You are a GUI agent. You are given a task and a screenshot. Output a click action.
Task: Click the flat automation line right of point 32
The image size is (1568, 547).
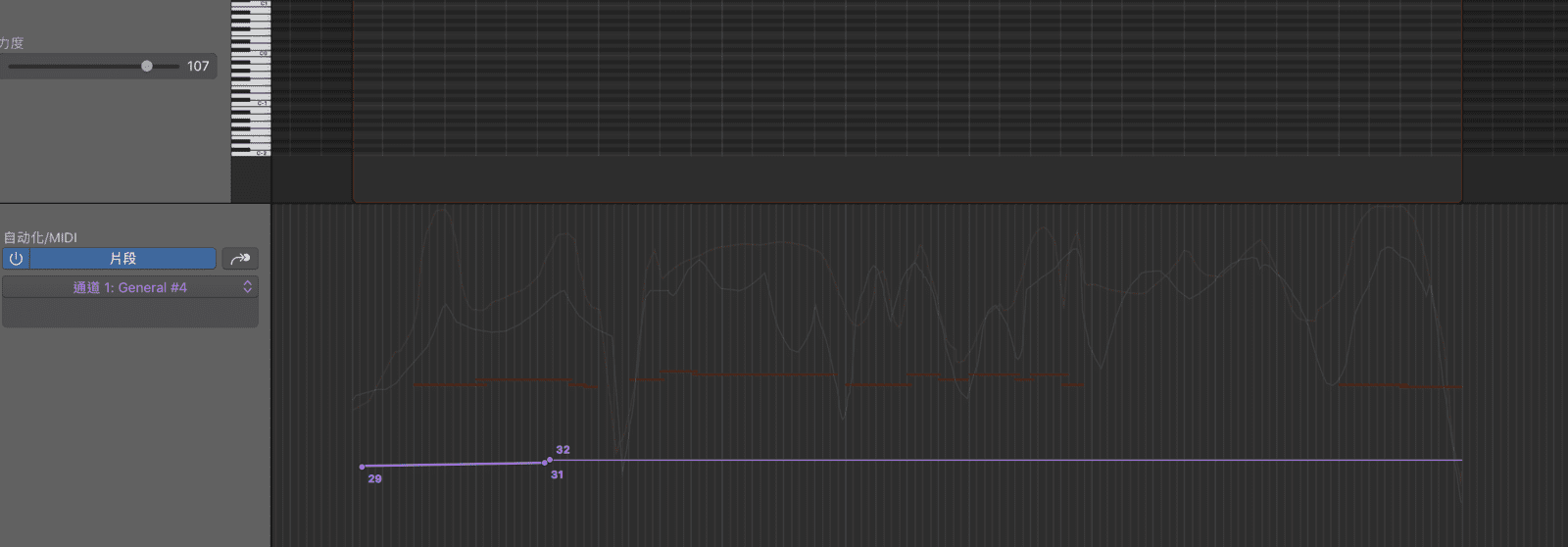coord(980,460)
